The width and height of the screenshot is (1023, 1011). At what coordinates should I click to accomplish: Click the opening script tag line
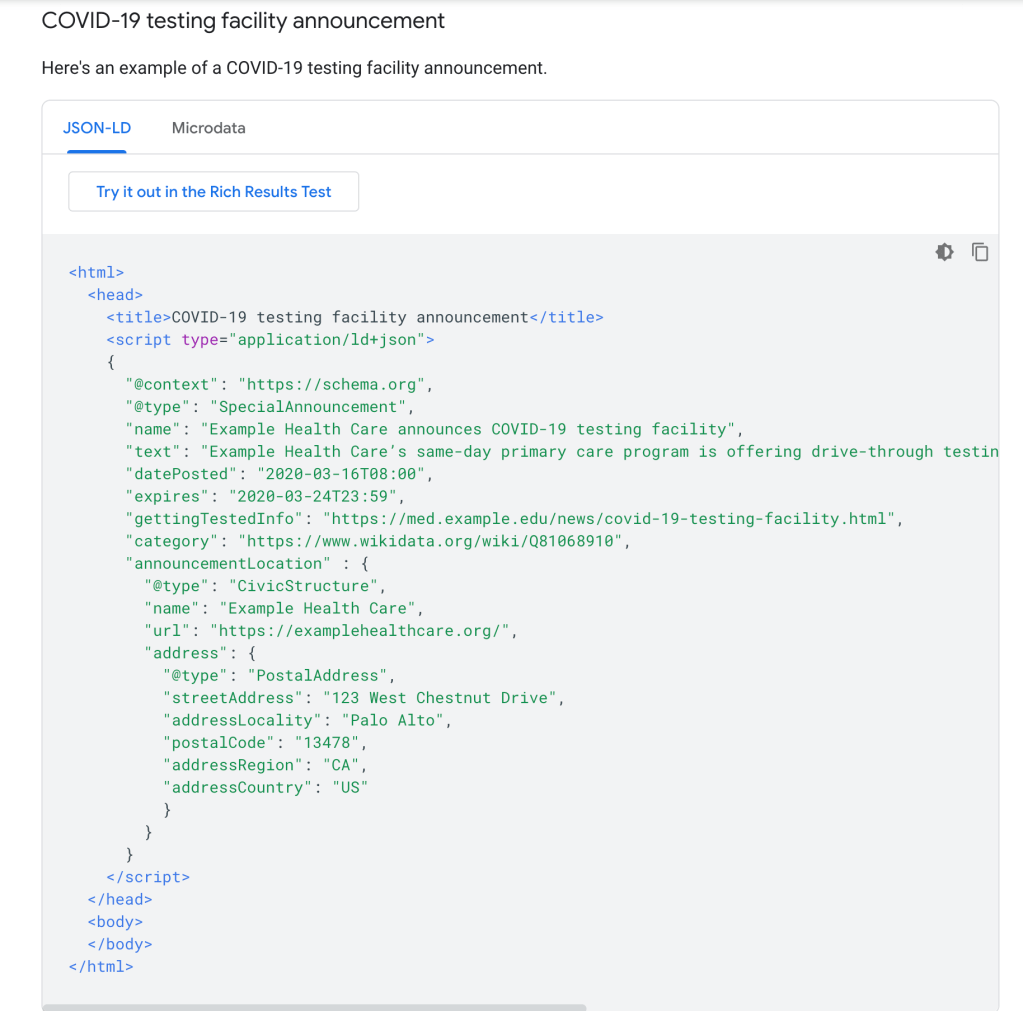[x=270, y=340]
